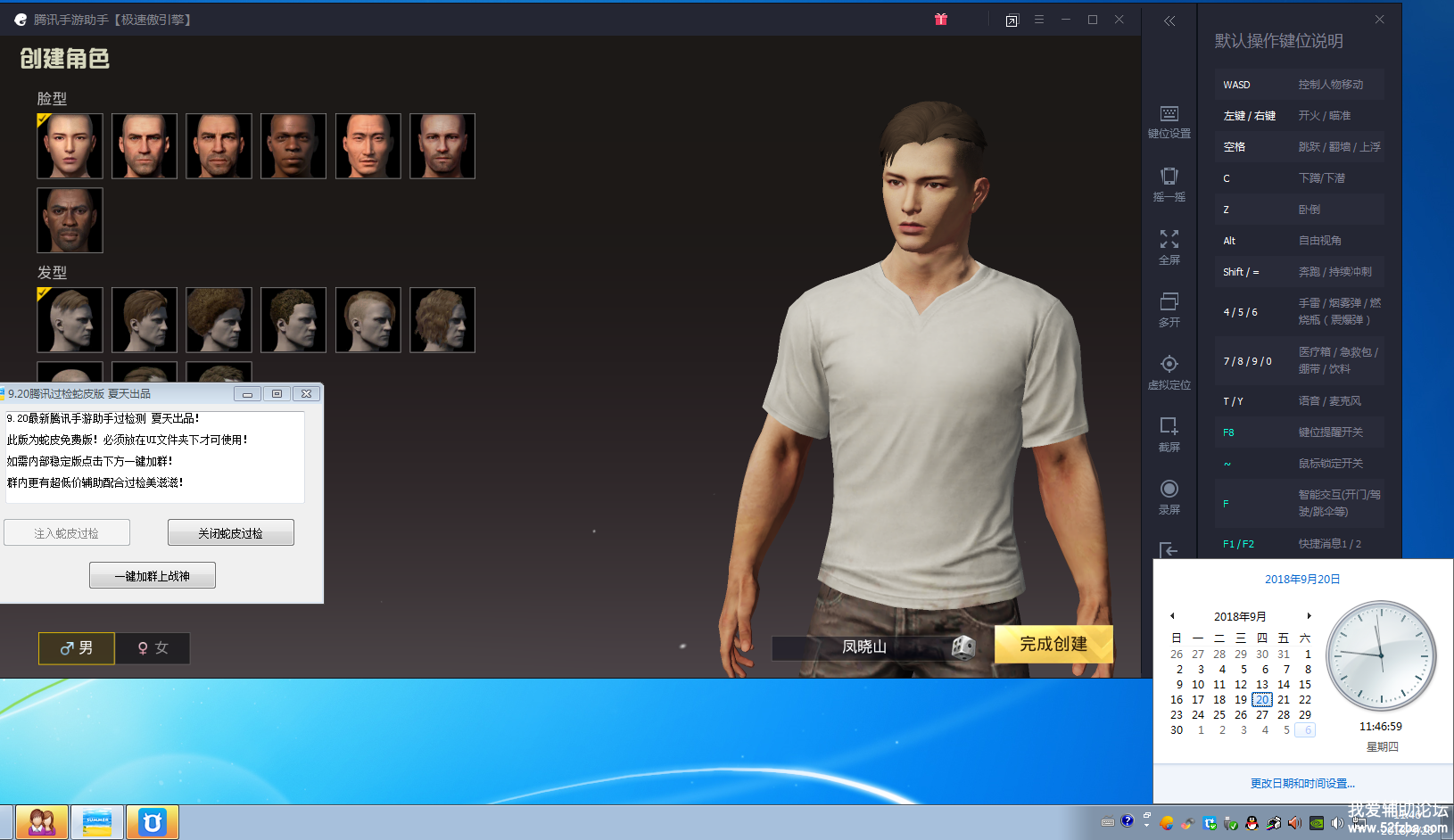This screenshot has height=840, width=1454.
Task: Open 虚拟定位 virtual location tool
Action: click(1169, 372)
